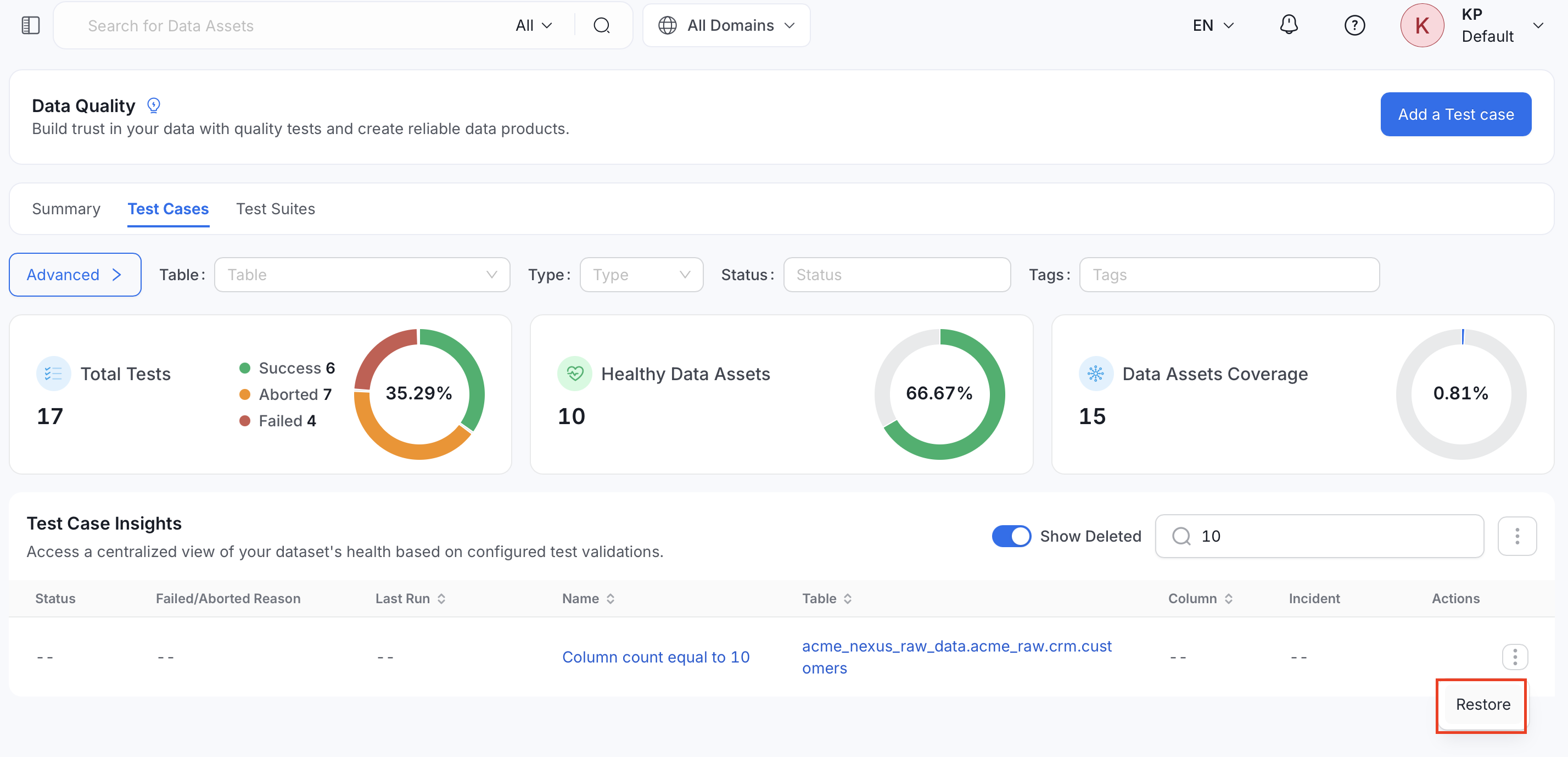Click the KP user avatar
1568x757 pixels.
[1422, 26]
